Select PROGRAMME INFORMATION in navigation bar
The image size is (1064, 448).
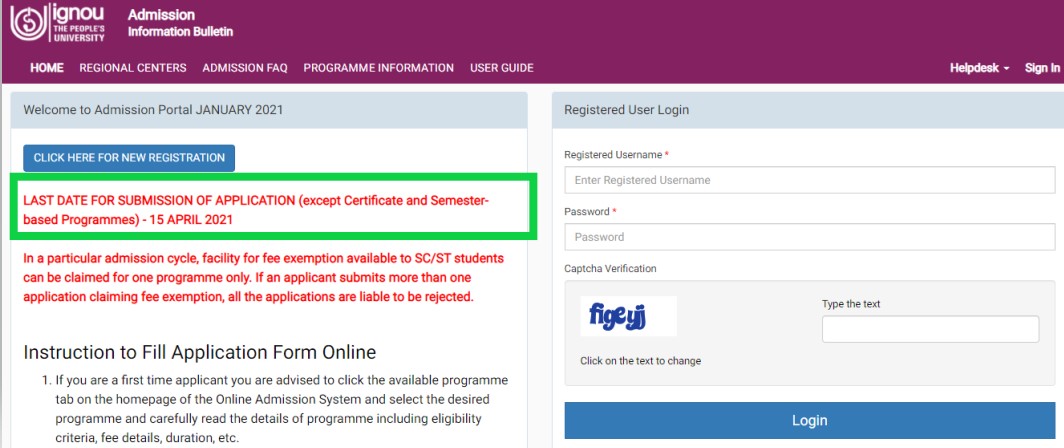379,68
